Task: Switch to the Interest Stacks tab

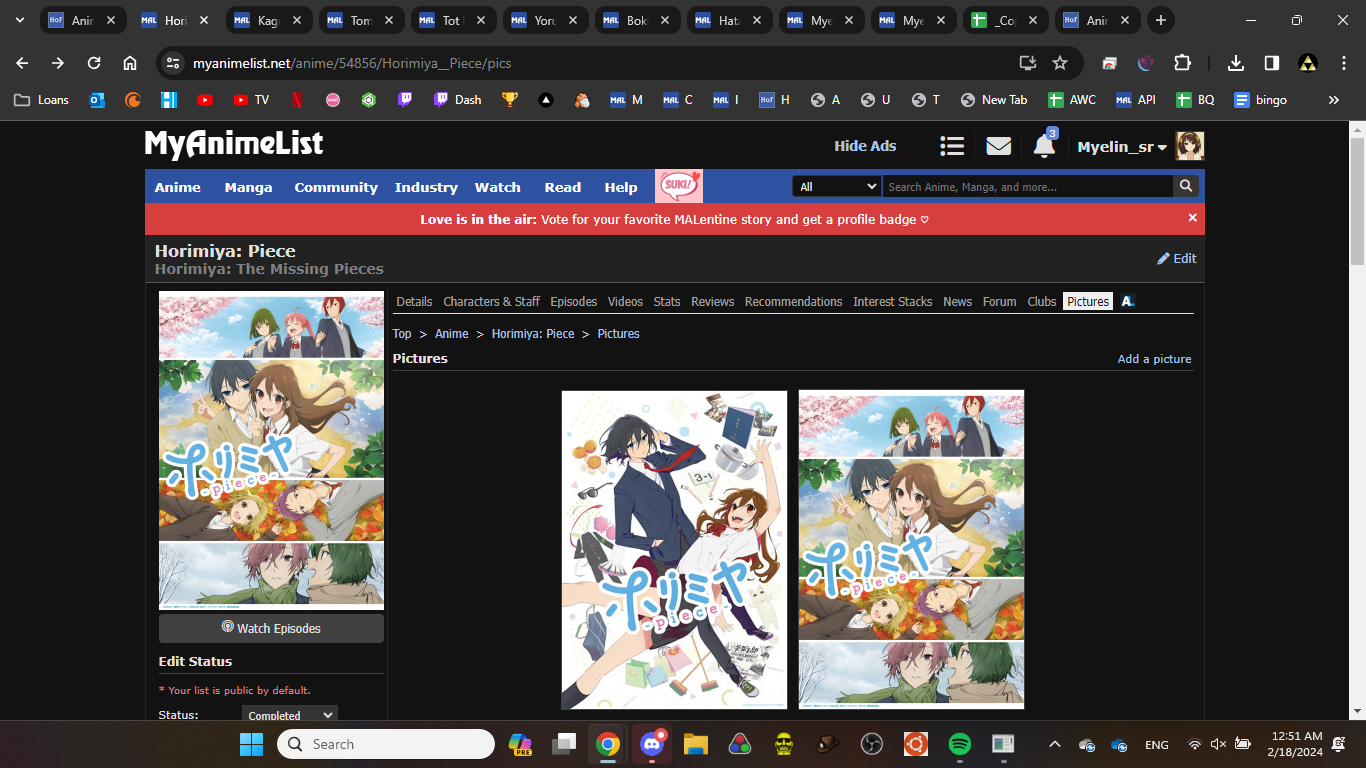Action: tap(893, 301)
